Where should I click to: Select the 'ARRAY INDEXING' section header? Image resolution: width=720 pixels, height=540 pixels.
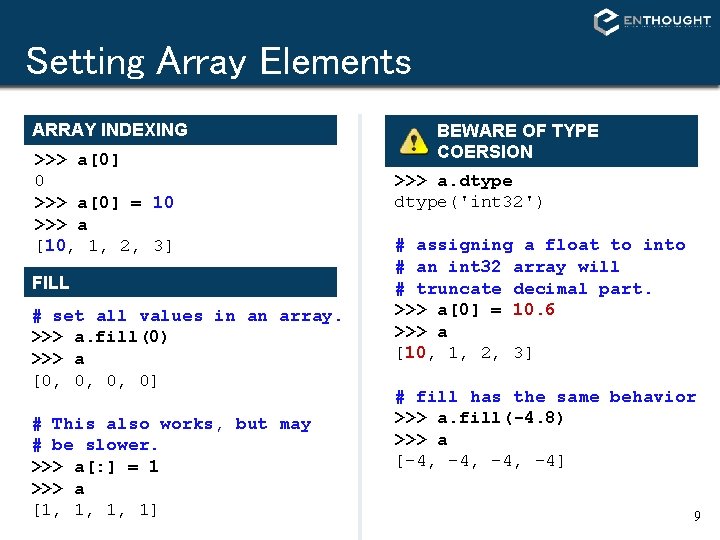[180, 130]
